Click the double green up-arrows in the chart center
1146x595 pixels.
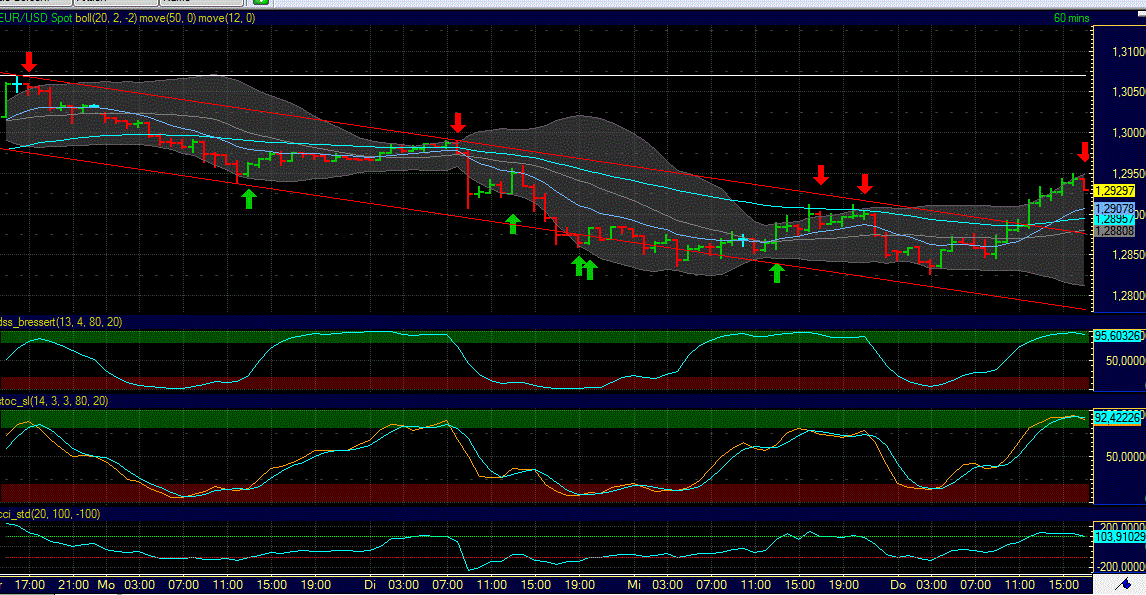pyautogui.click(x=584, y=265)
